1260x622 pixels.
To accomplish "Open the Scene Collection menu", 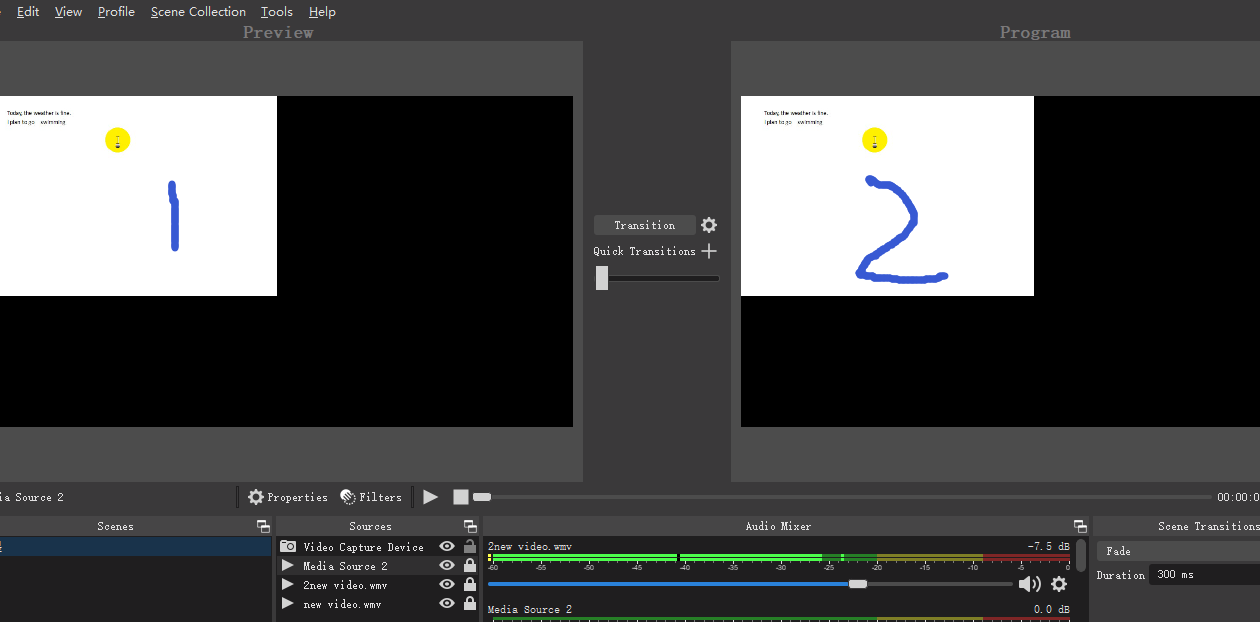I will point(198,11).
